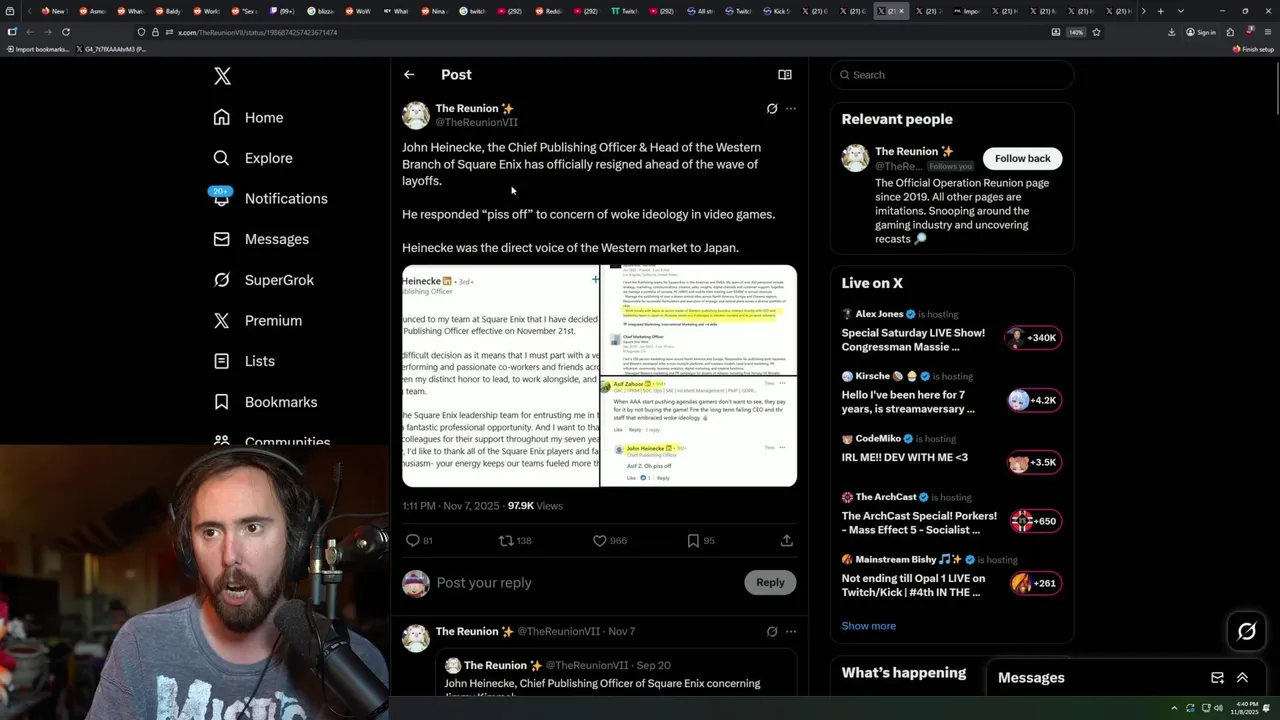Click the 1:11 PM · Nov 7, 2025 timestamp
Screen dimensions: 1280x720
[450, 506]
